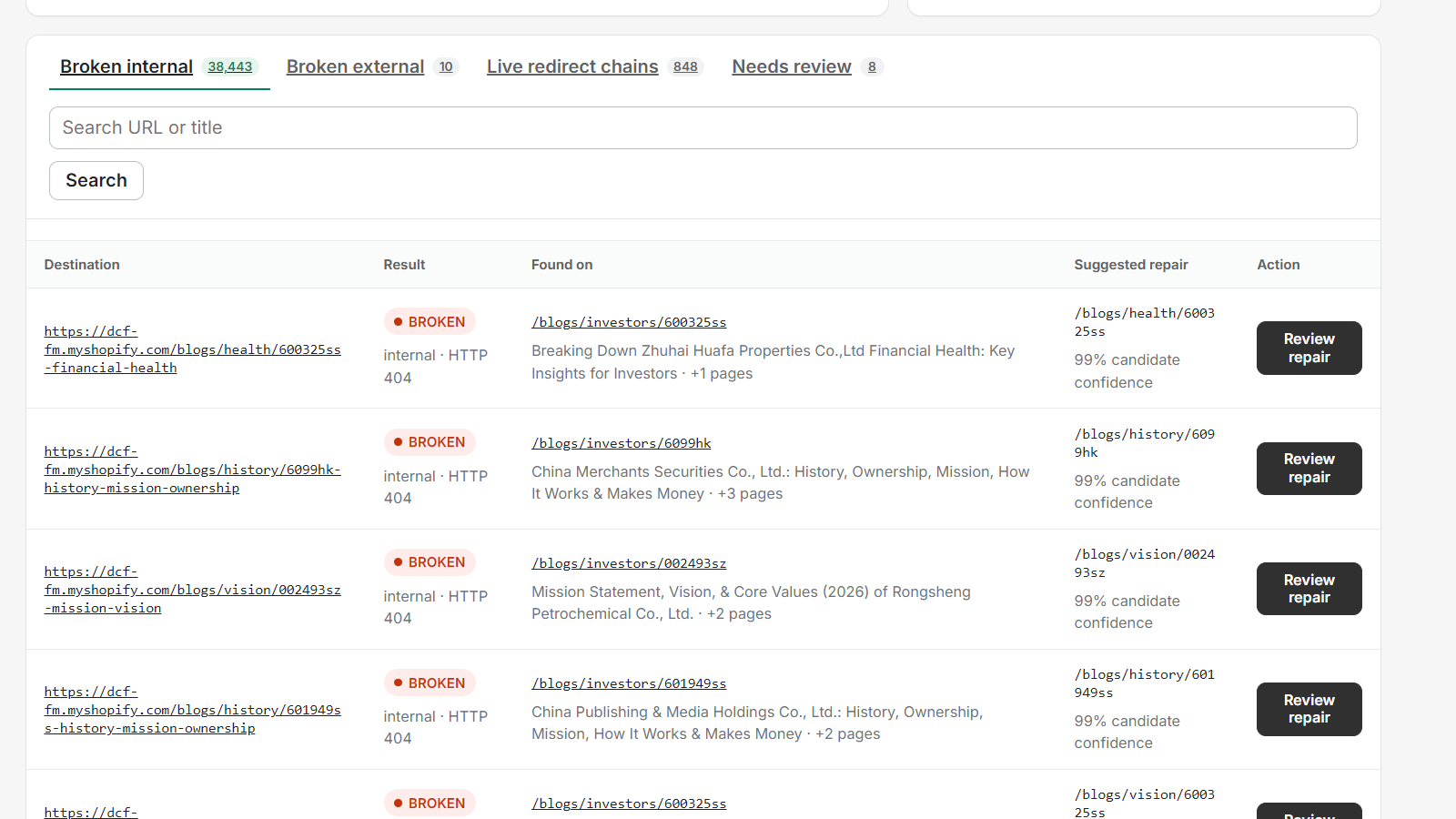The height and width of the screenshot is (819, 1456).
Task: Open destination link for 601949ss-history-mission-ownership
Action: [193, 710]
